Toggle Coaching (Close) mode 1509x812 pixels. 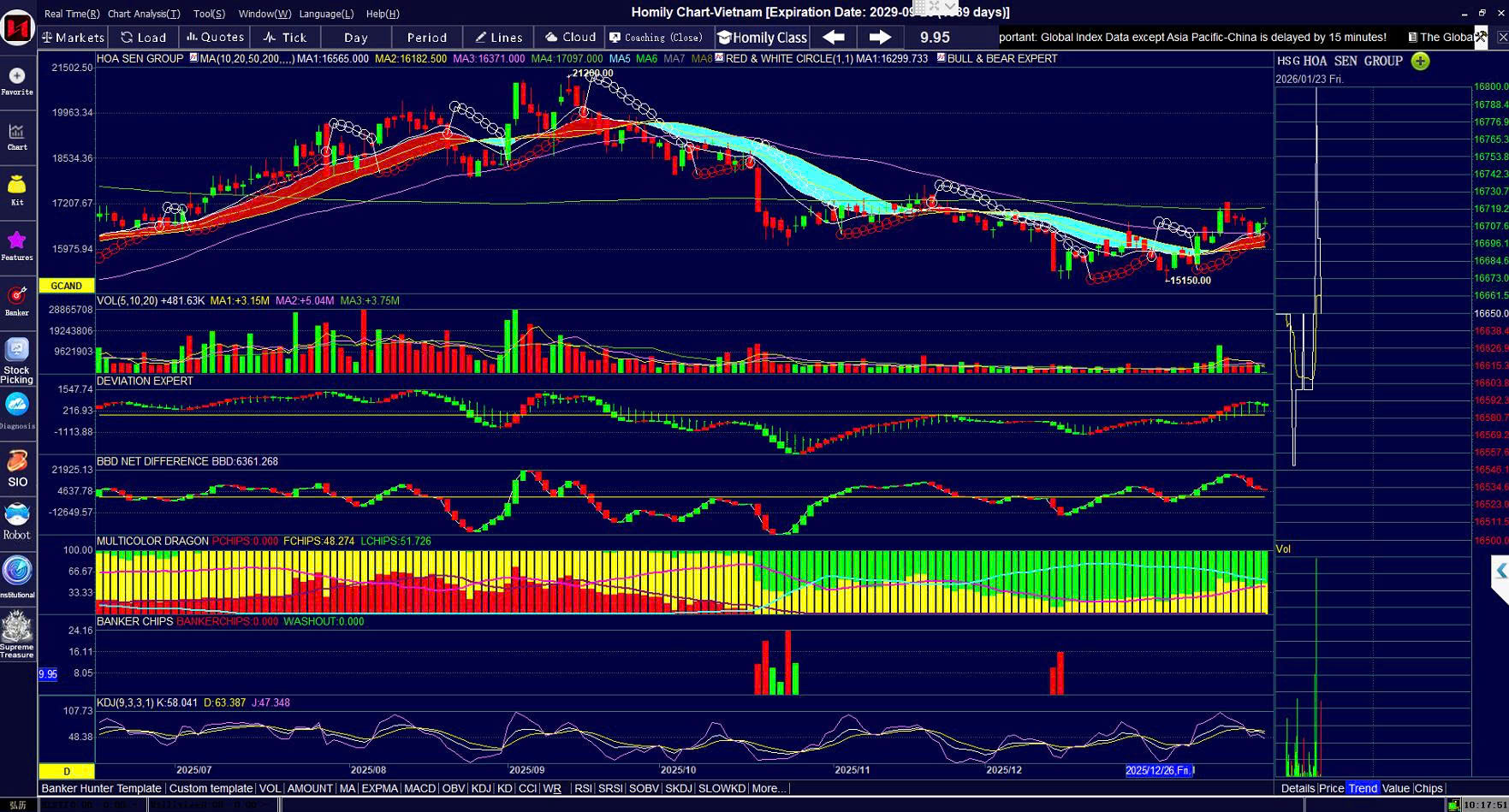click(656, 37)
